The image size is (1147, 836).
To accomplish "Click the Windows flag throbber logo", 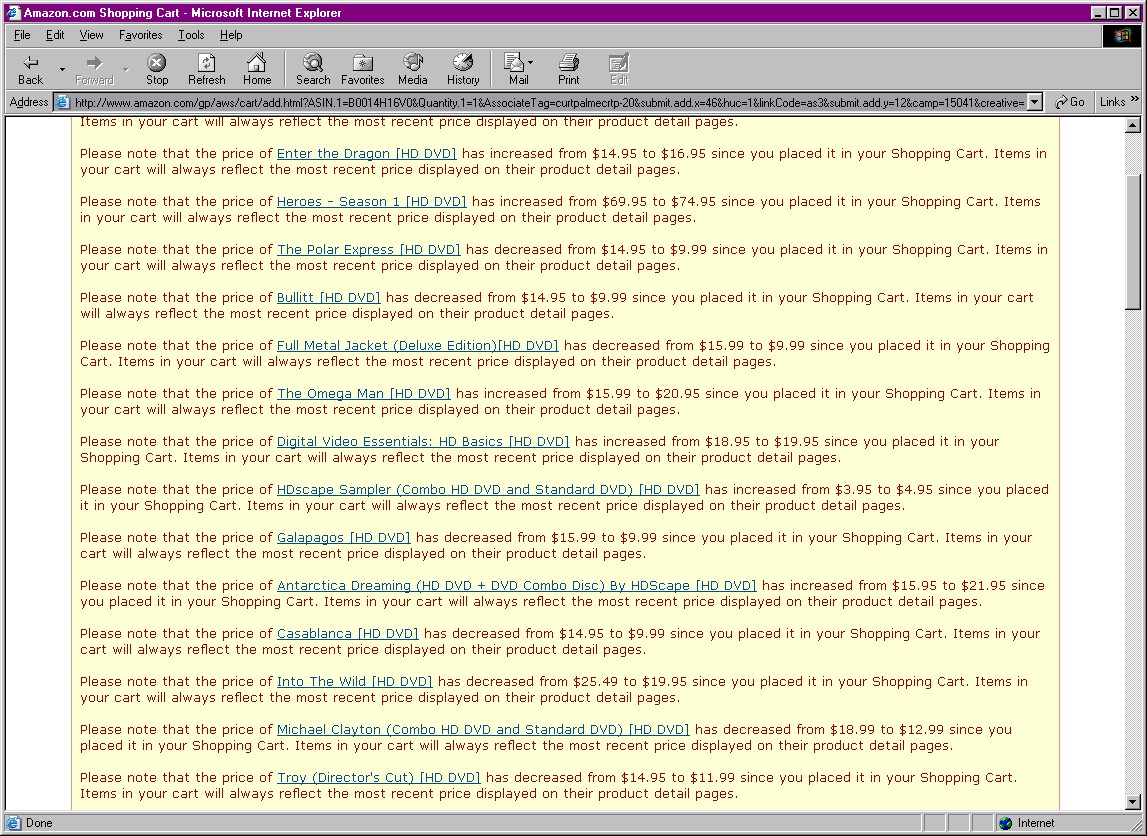I will coord(1121,35).
